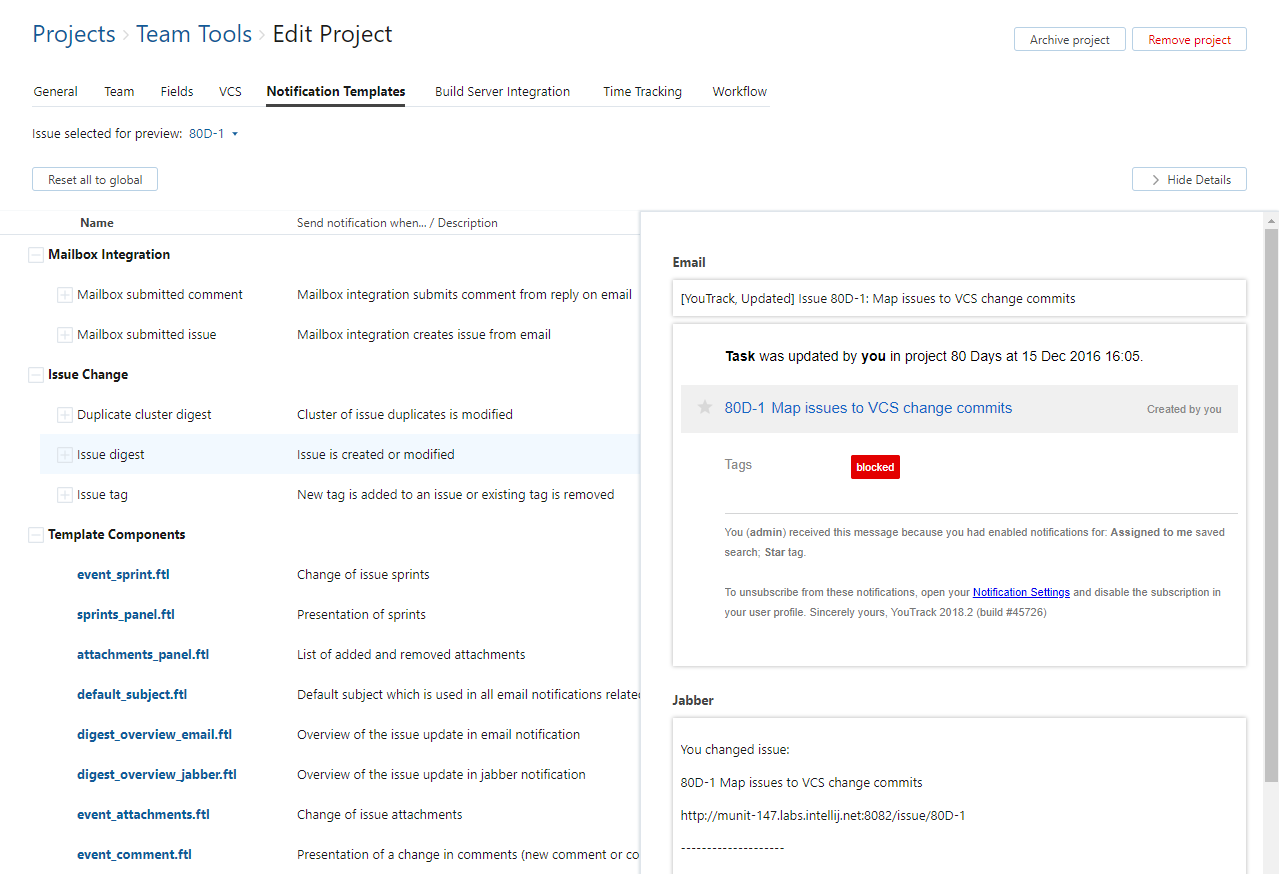
Task: Collapse the Template Components group
Action: coord(36,535)
